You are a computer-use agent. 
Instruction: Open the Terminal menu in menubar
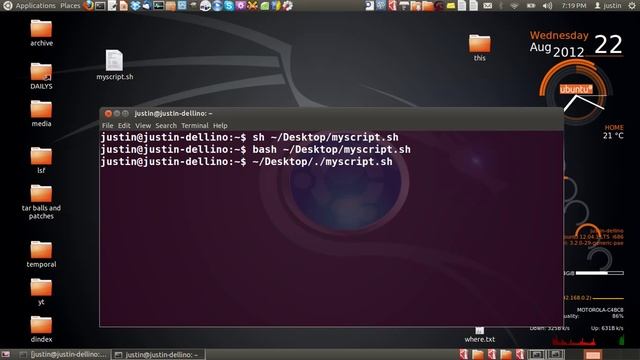[195, 126]
